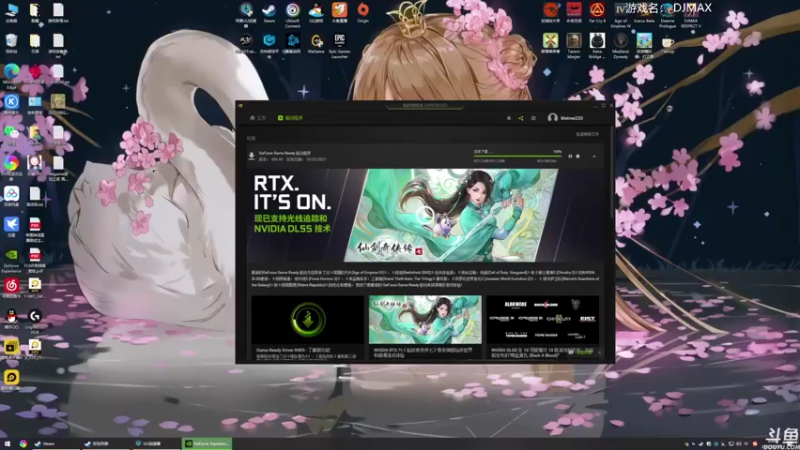Click the check for updates link

587,134
